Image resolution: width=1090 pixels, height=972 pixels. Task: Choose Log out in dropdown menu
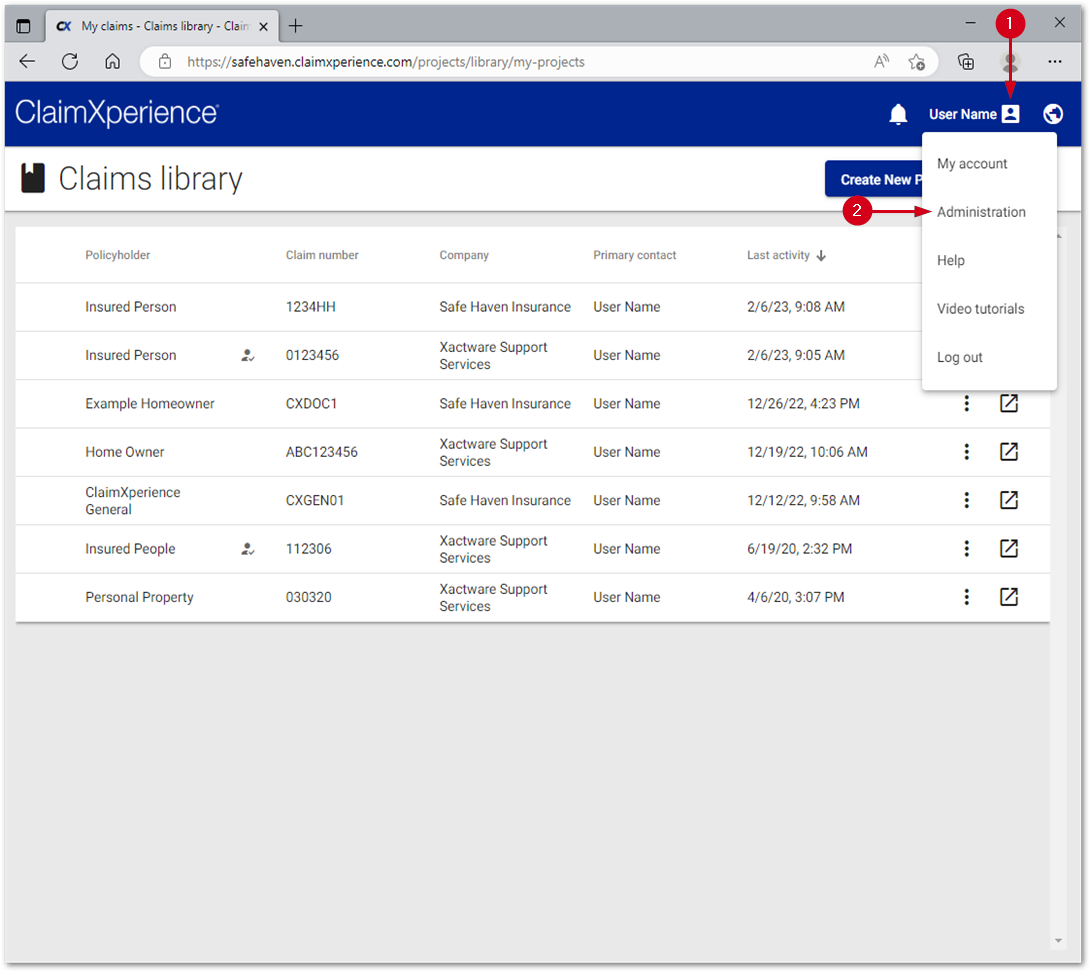click(x=960, y=358)
